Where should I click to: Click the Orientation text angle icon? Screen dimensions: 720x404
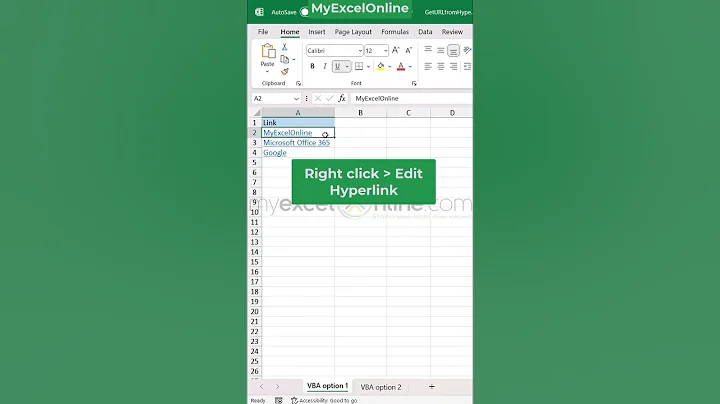click(x=467, y=50)
